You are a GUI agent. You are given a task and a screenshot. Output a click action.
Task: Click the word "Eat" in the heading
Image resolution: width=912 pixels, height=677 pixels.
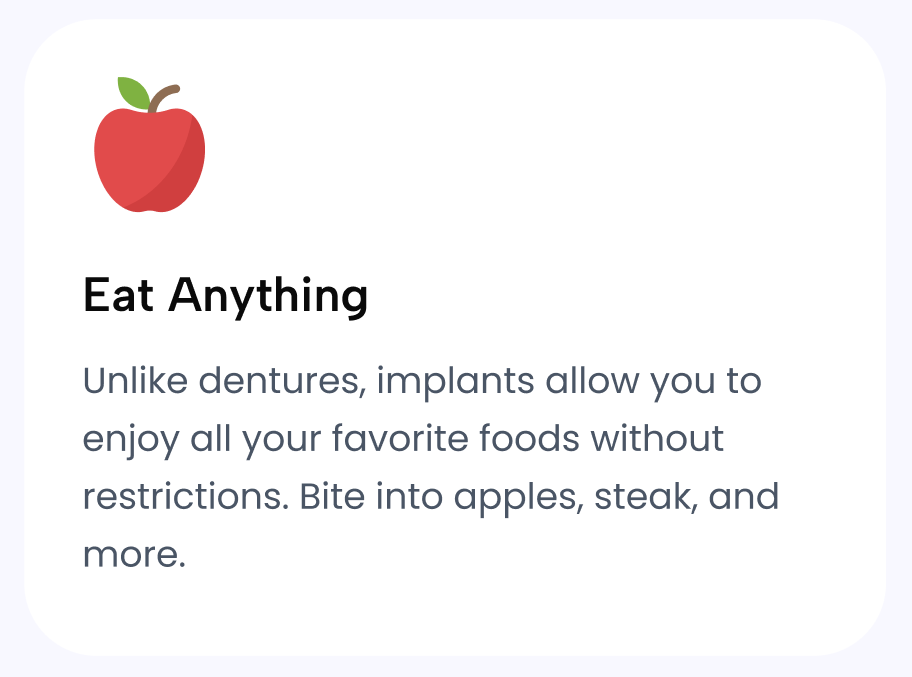(118, 296)
